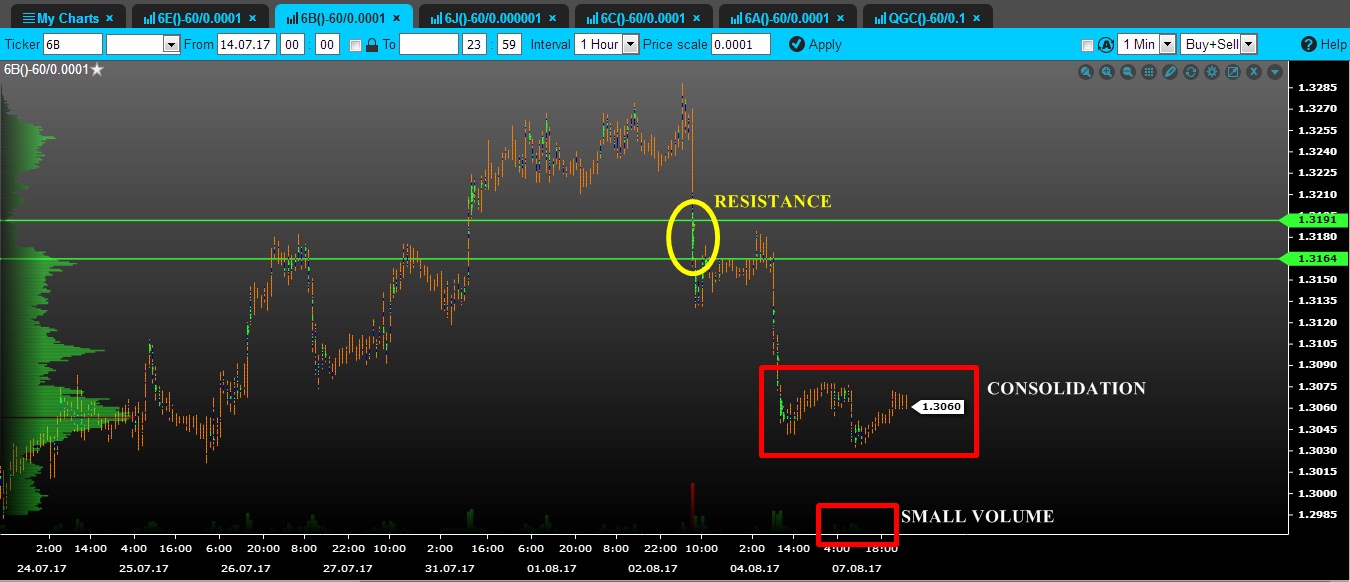This screenshot has height=582, width=1350.
Task: Click the Ticker input showing 6B
Action: point(73,44)
